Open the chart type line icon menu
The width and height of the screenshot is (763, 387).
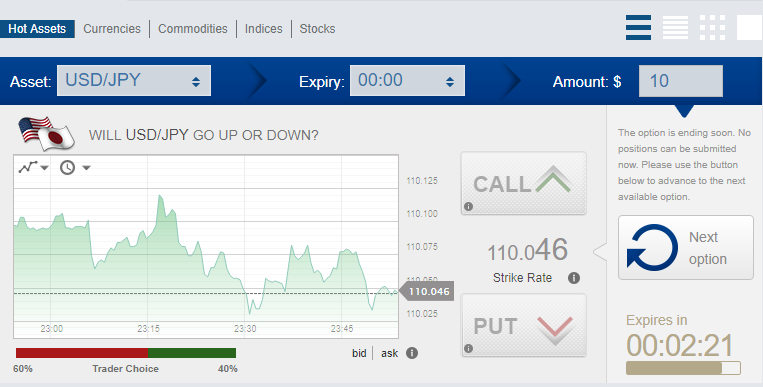pos(34,167)
